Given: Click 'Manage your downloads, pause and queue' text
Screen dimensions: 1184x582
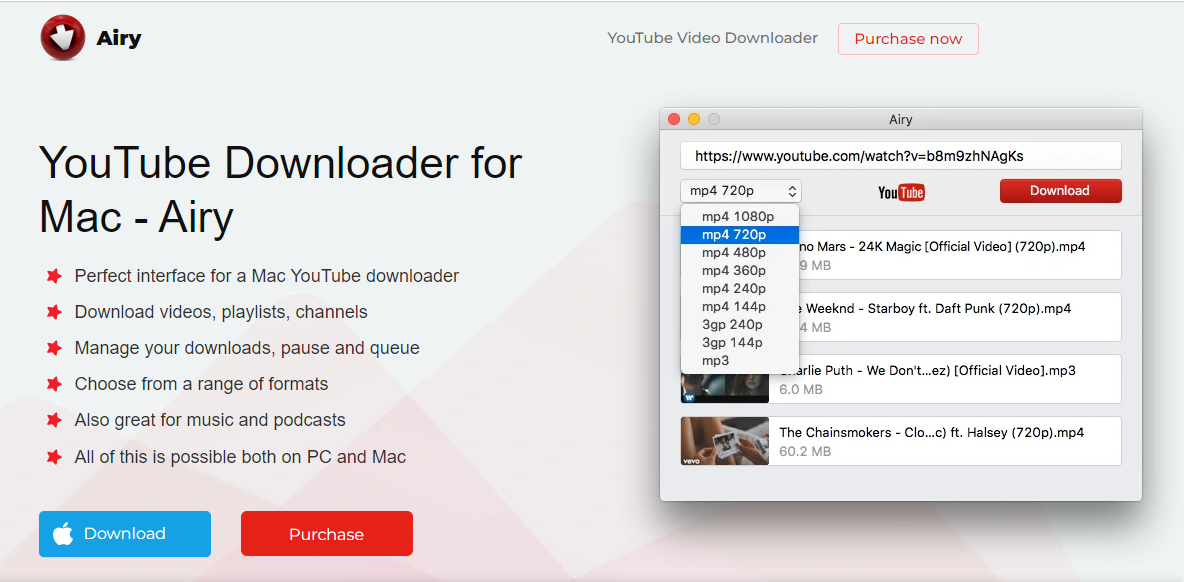Looking at the screenshot, I should (x=247, y=348).
